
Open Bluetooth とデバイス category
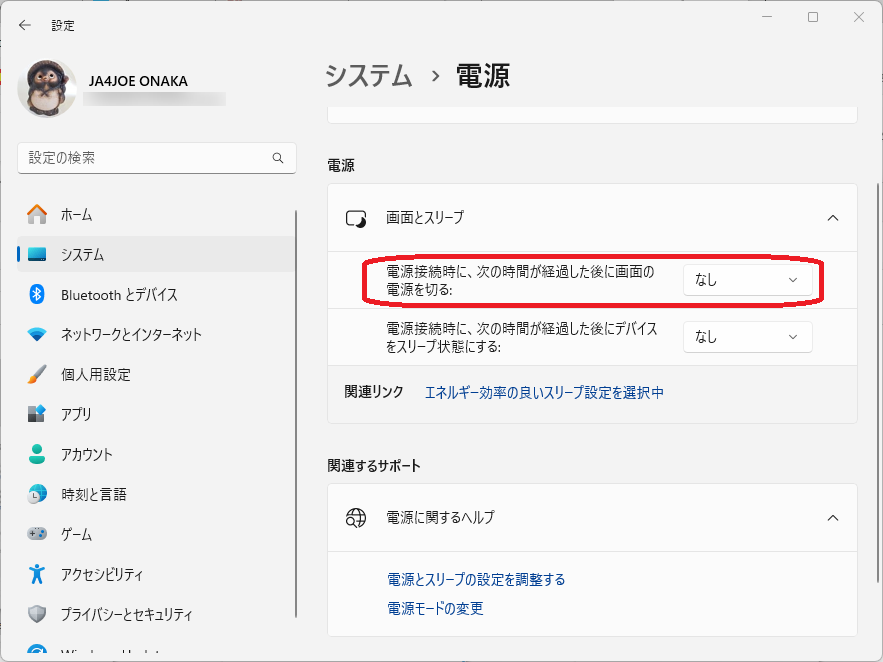(x=156, y=294)
